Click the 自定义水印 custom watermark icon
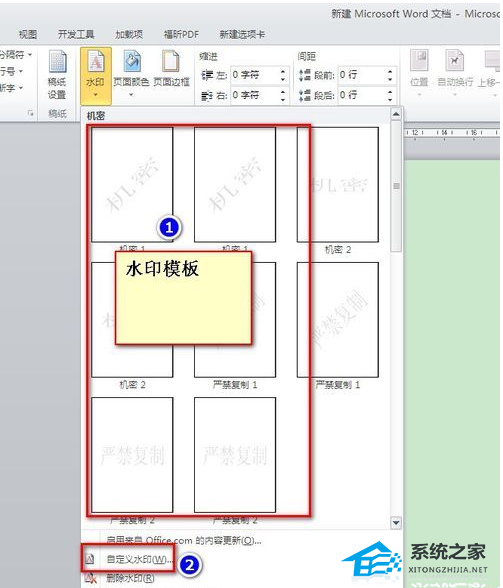Image resolution: width=503 pixels, height=588 pixels. (x=90, y=560)
